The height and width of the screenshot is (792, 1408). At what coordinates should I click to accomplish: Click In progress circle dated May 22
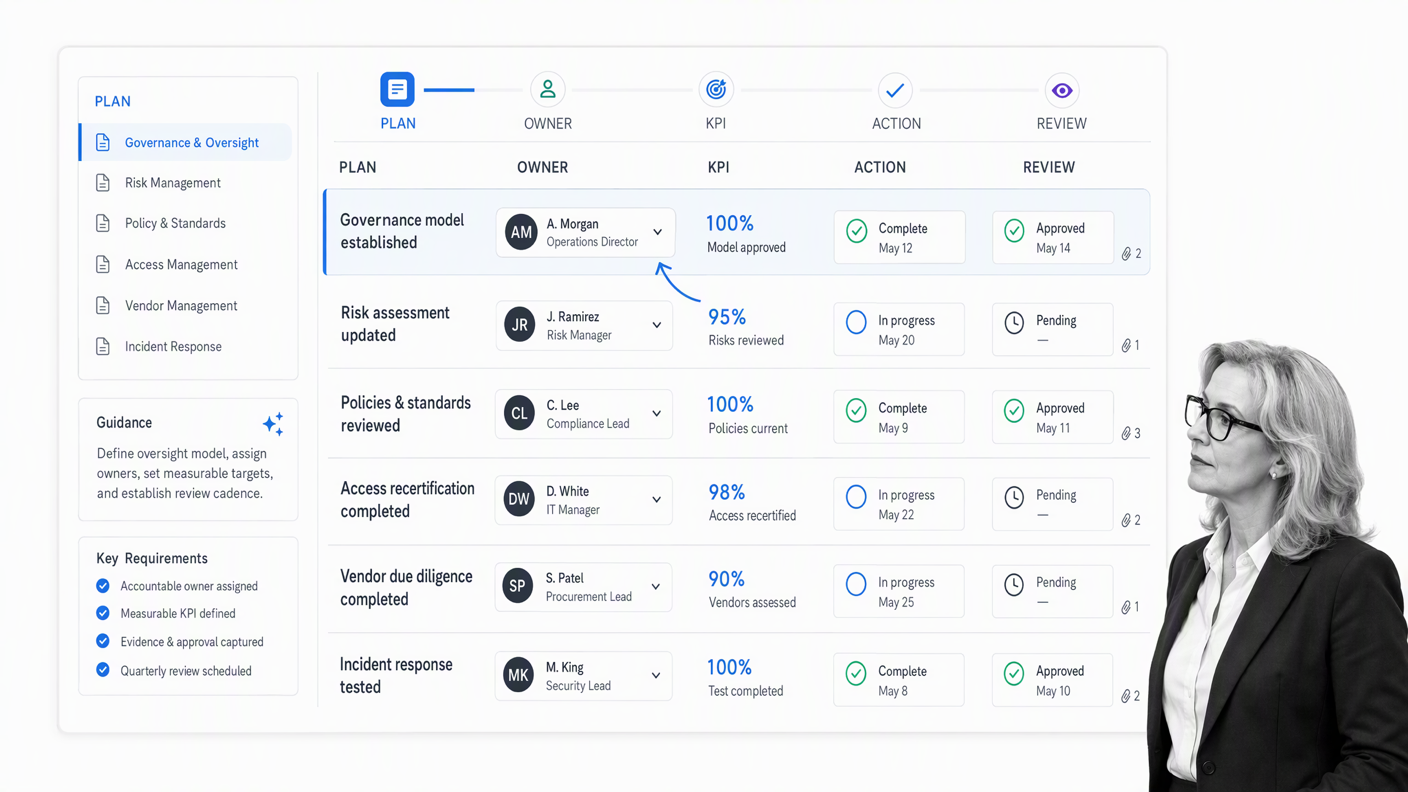coord(856,497)
